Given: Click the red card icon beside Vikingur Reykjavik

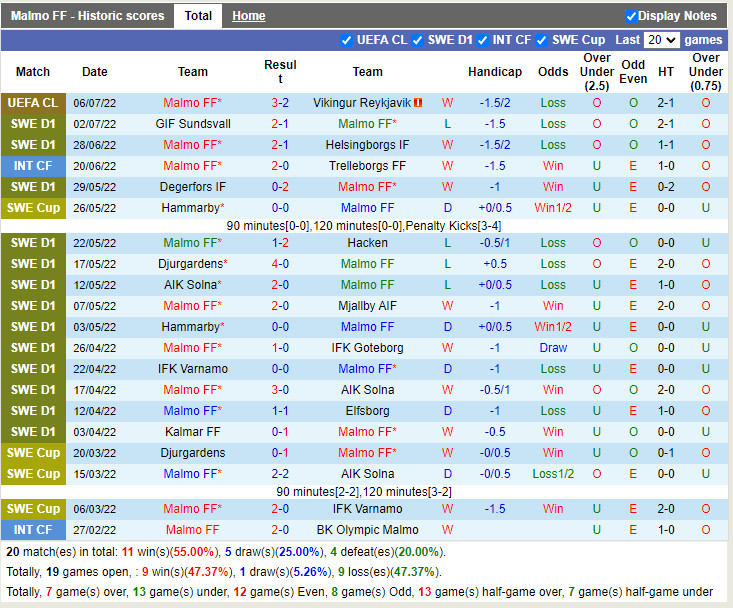Looking at the screenshot, I should coord(418,103).
